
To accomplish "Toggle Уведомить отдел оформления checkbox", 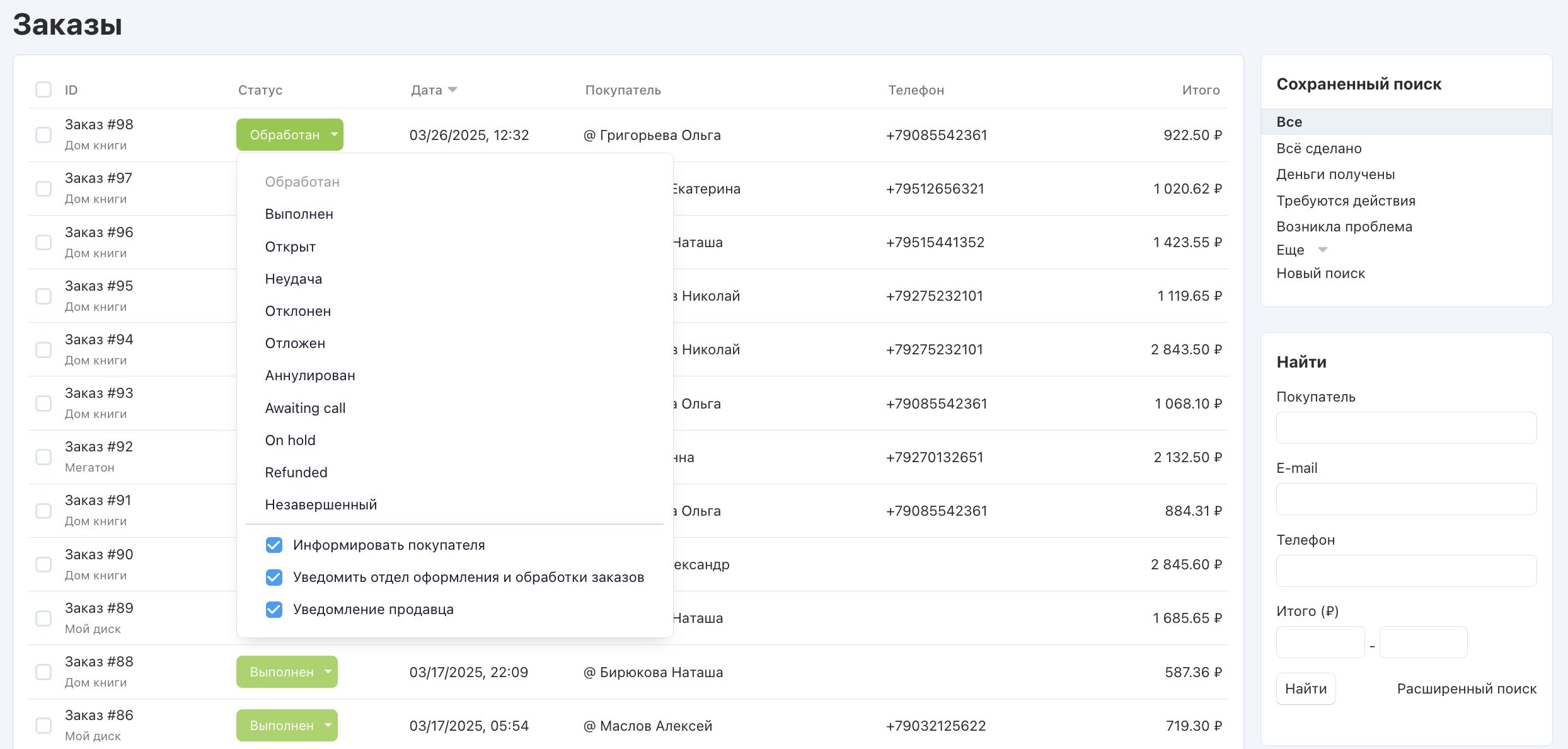I will (274, 578).
